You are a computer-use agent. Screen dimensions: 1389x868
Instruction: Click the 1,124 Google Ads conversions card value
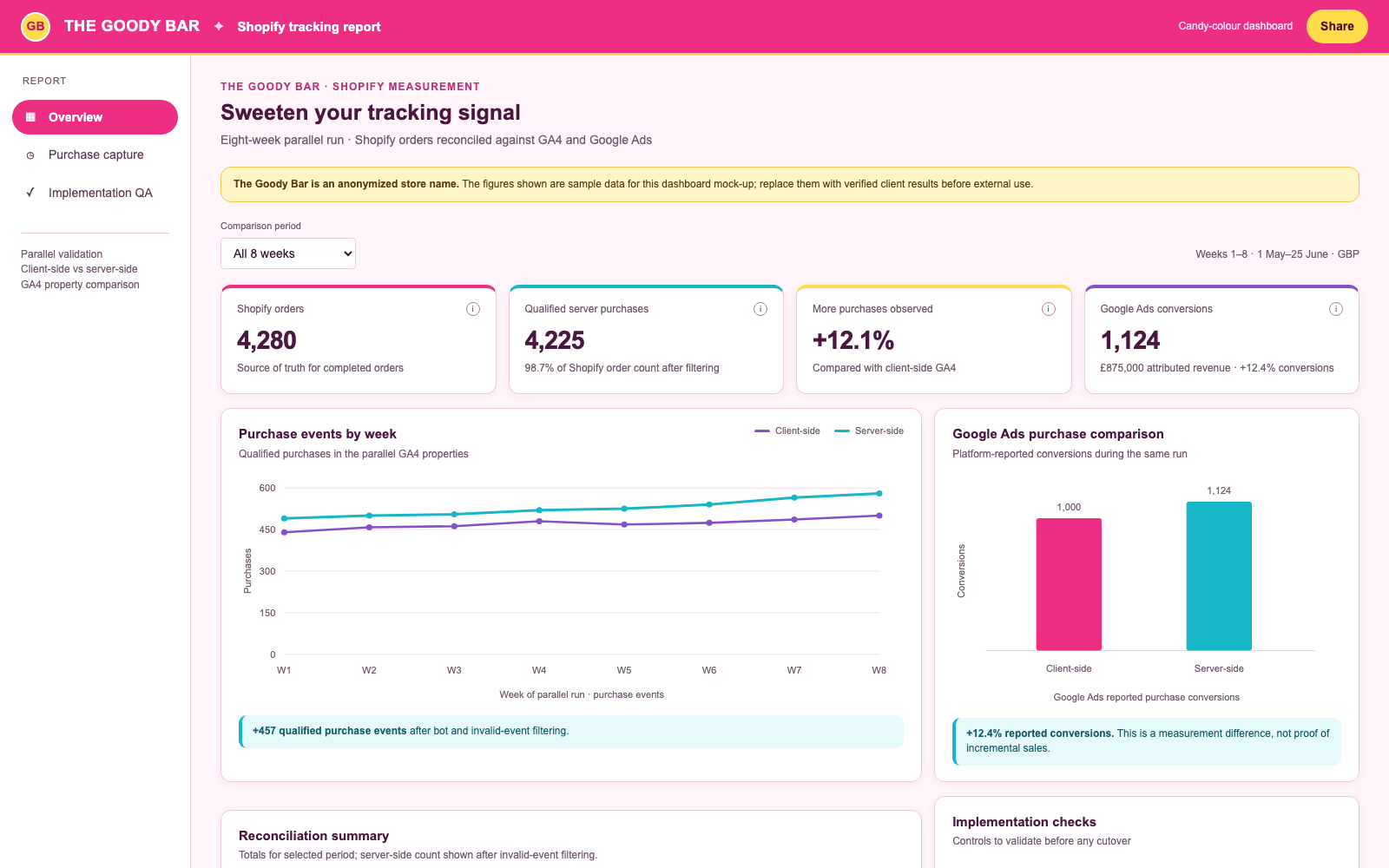click(1130, 340)
